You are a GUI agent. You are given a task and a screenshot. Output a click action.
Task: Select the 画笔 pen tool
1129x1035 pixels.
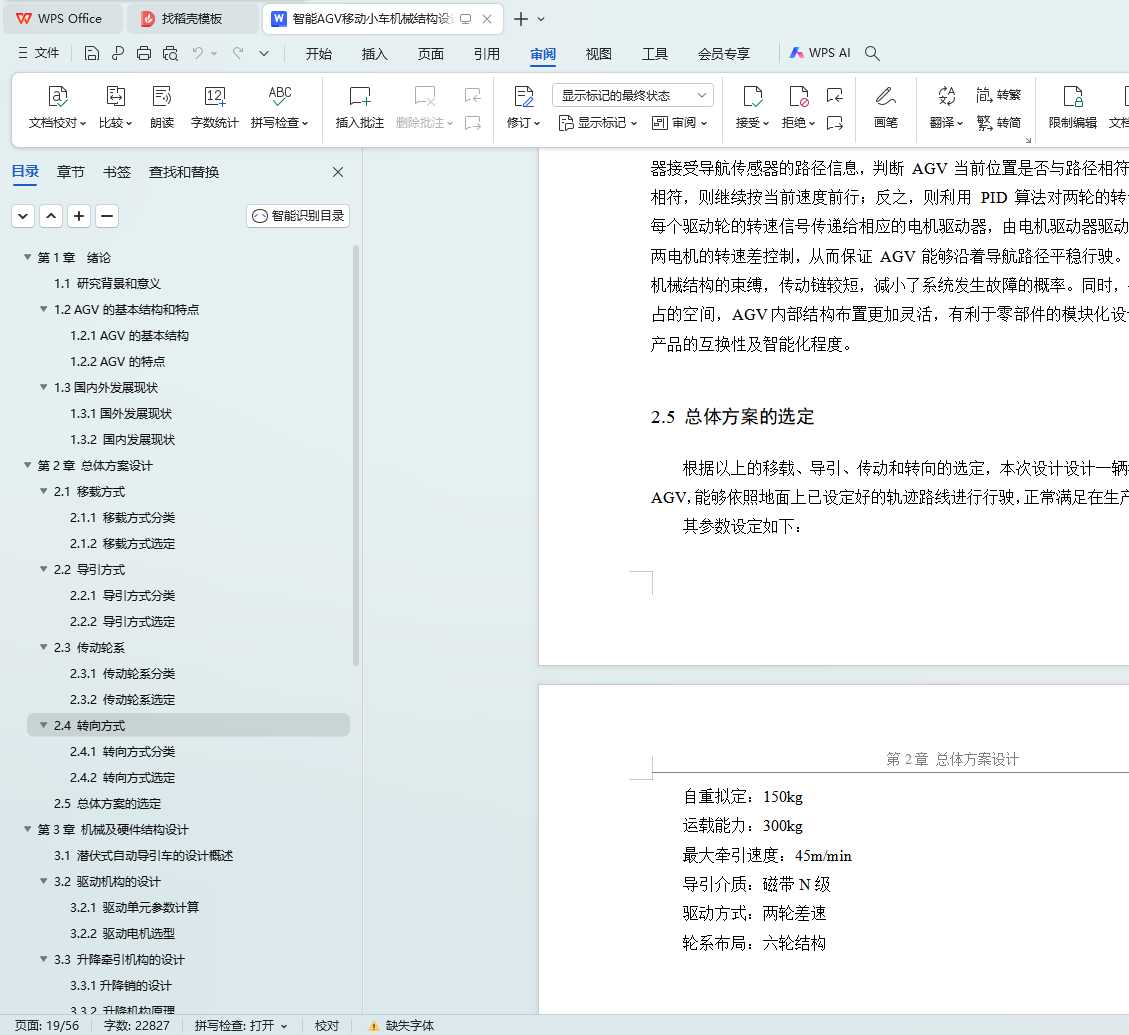click(x=886, y=108)
